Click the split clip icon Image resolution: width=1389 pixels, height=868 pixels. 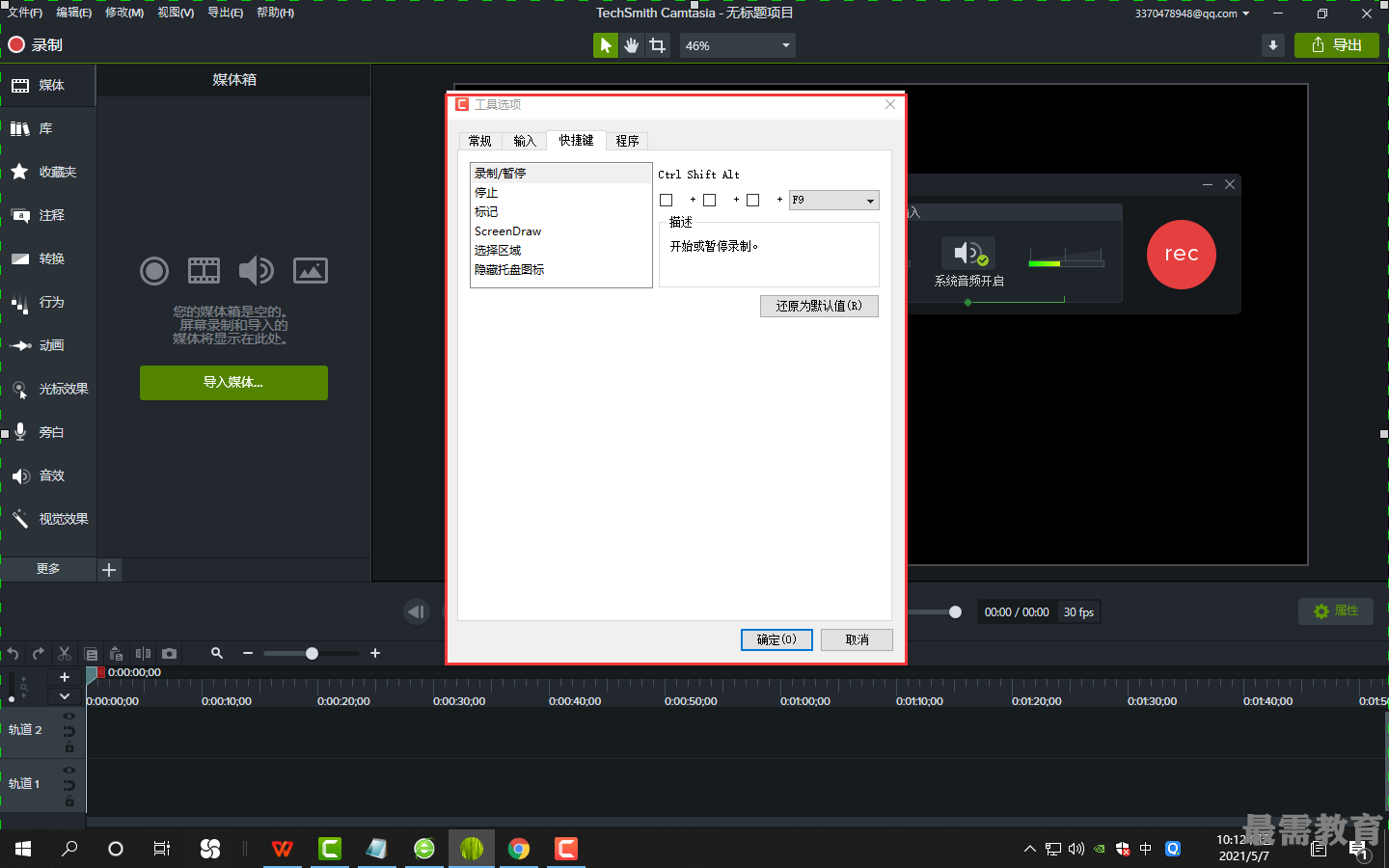point(143,654)
